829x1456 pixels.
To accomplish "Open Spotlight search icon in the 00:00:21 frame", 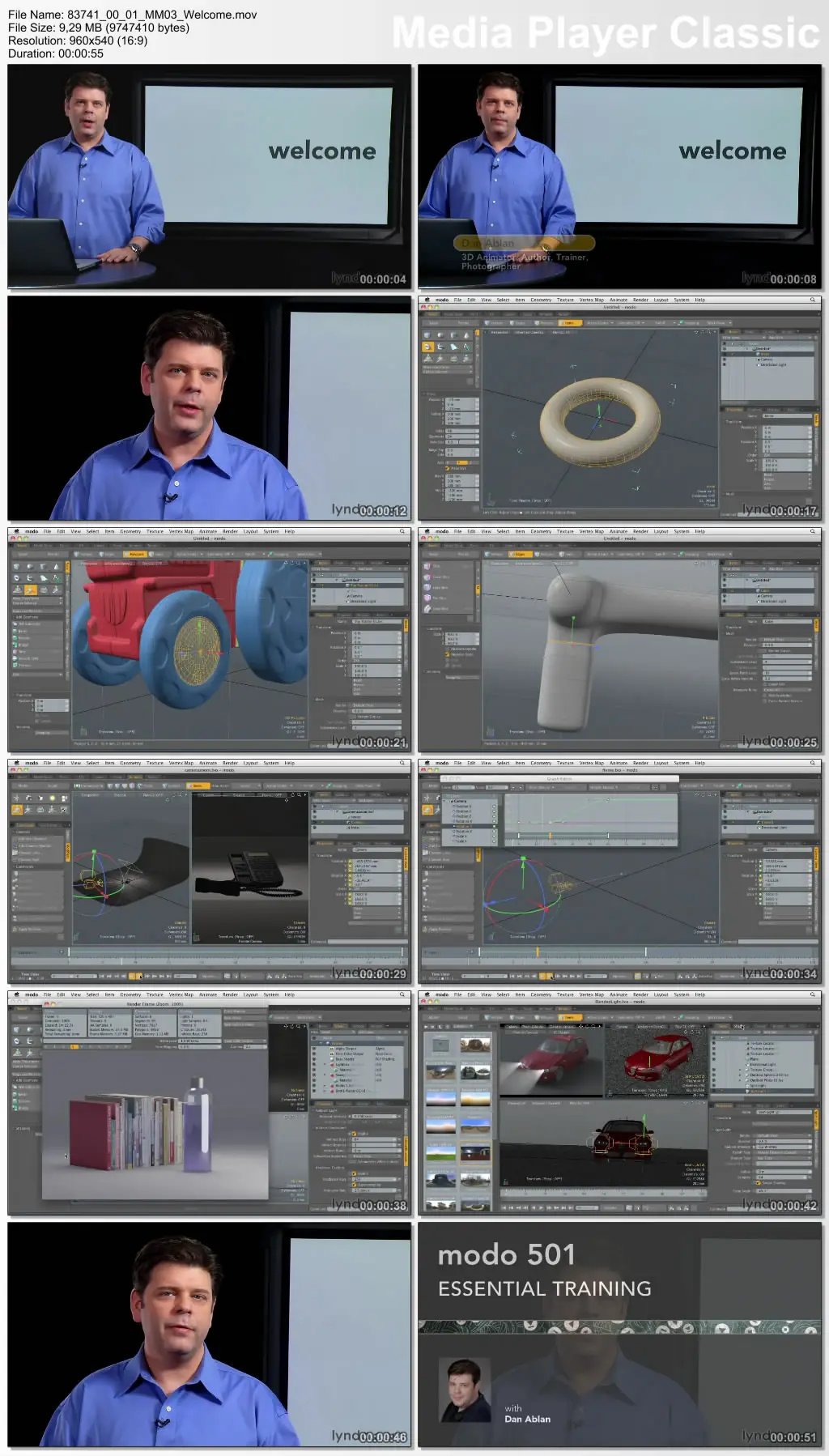I will coord(402,531).
